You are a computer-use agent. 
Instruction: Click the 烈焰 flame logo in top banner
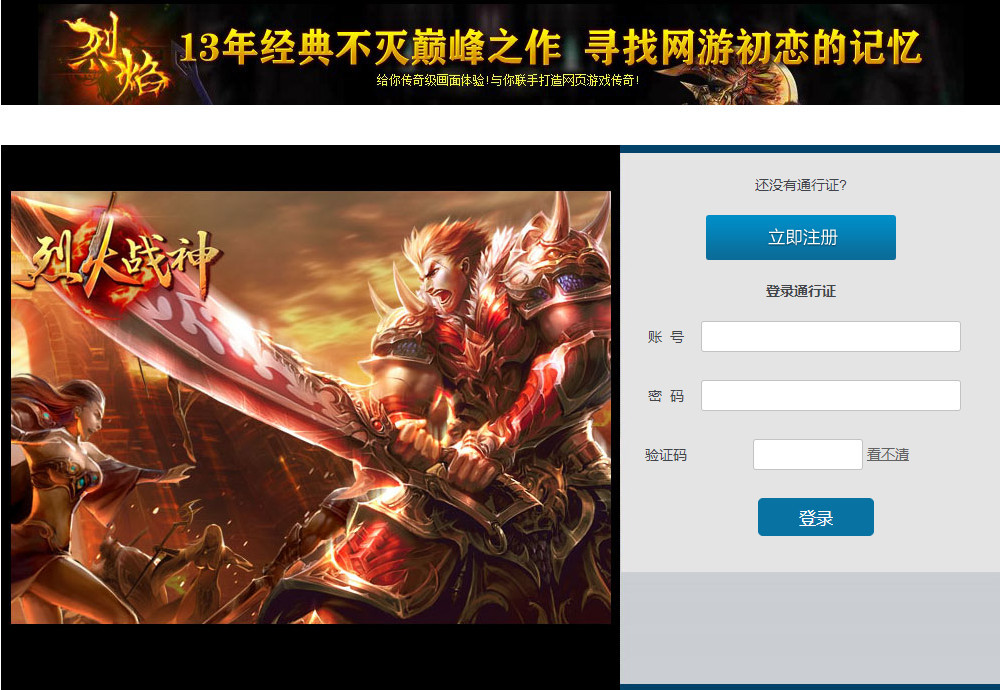coord(116,56)
